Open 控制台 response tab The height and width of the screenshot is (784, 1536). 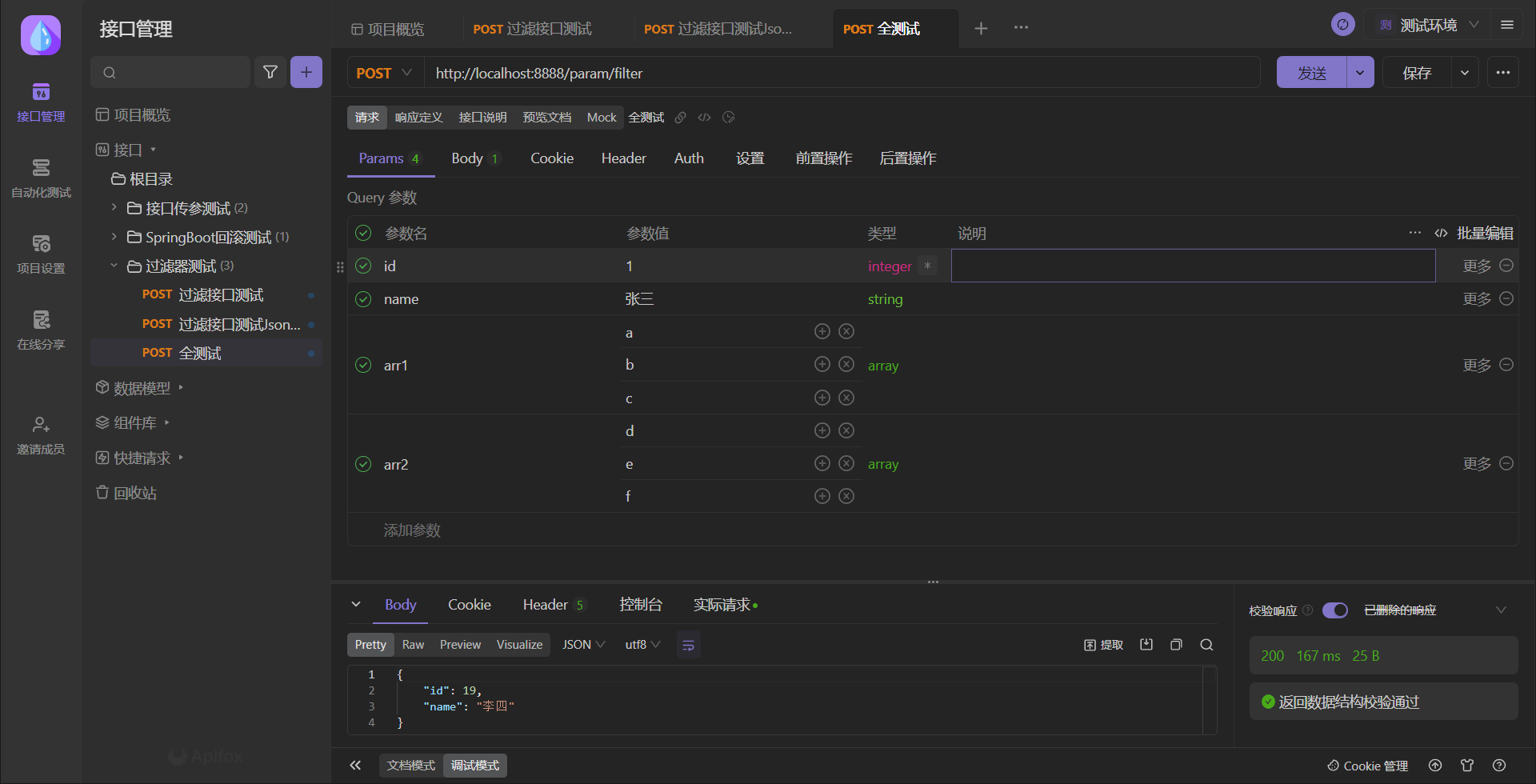click(x=641, y=605)
